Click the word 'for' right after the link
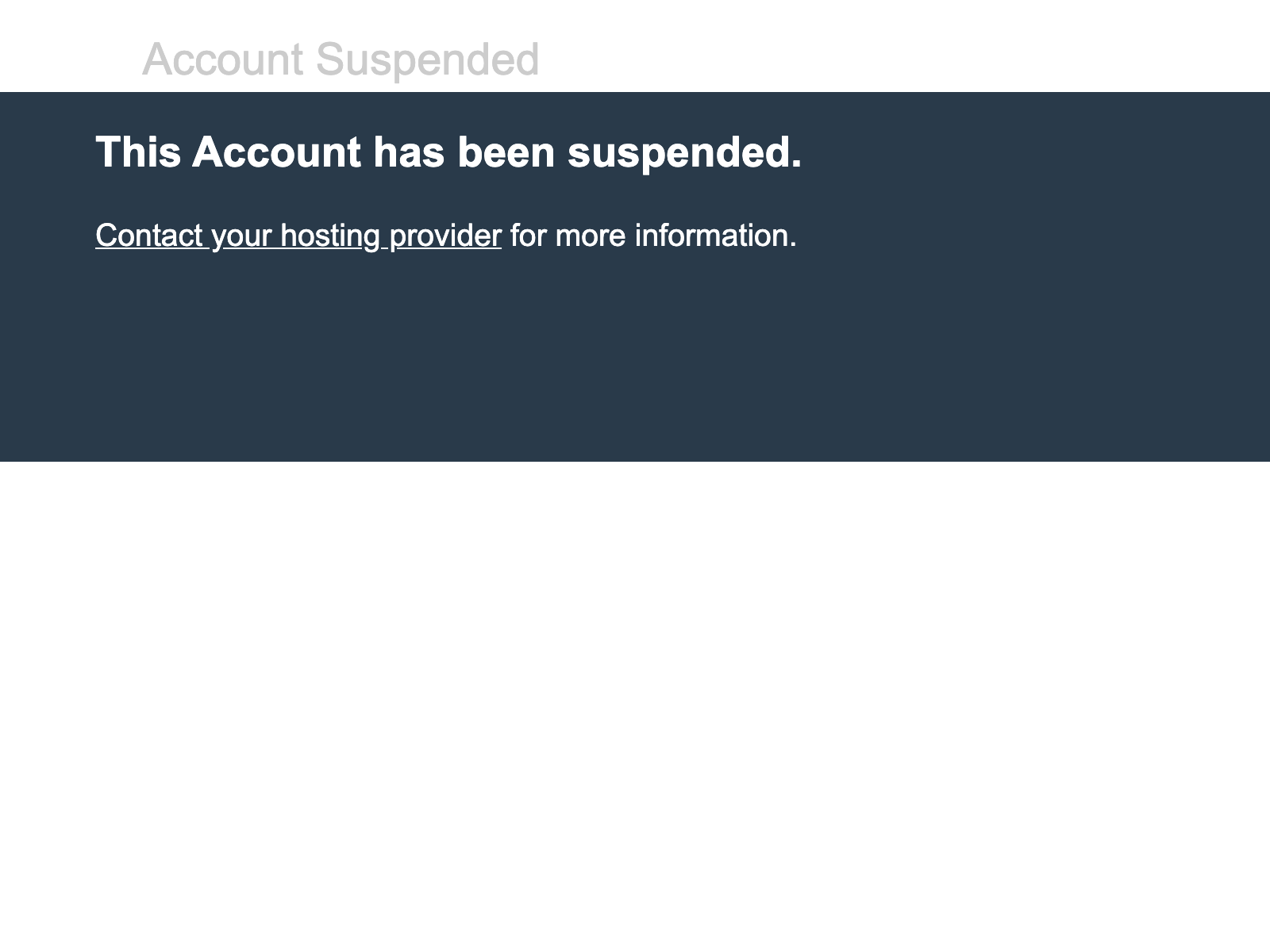Viewport: 1270px width, 952px height. pyautogui.click(x=528, y=236)
